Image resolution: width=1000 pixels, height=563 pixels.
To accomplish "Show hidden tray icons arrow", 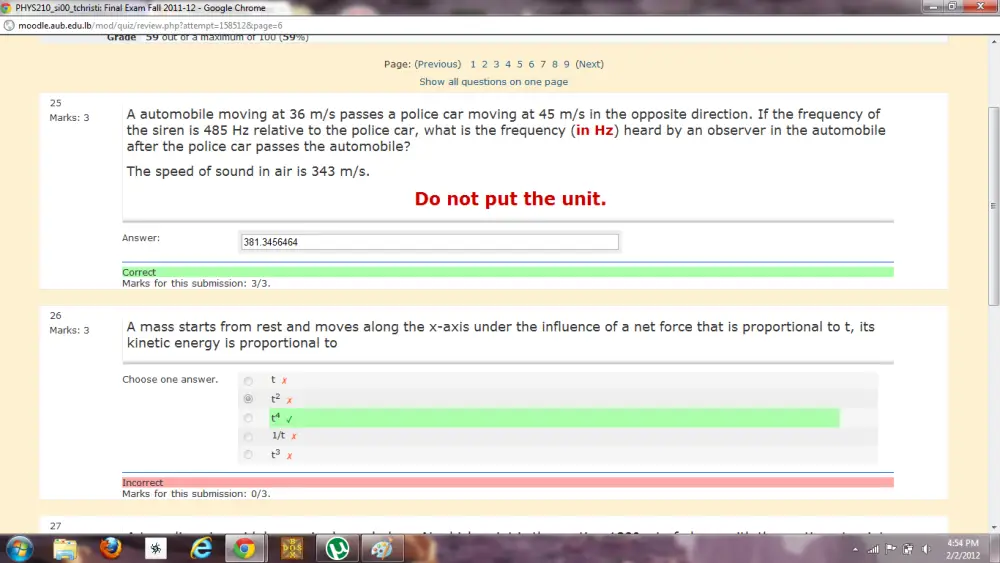I will (x=855, y=549).
